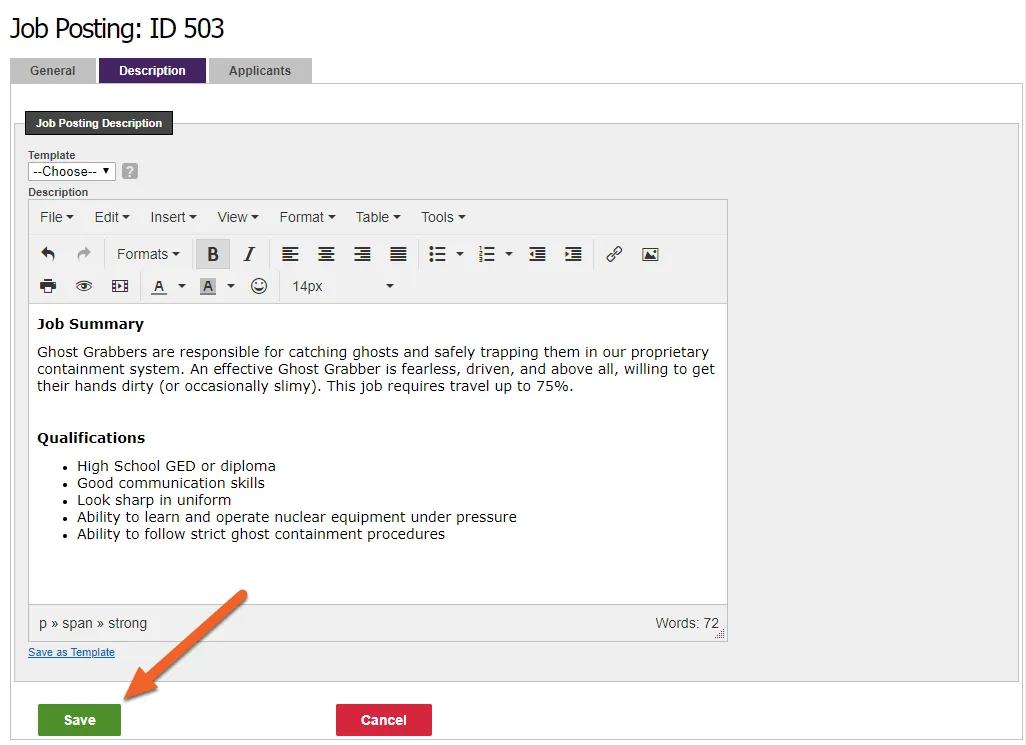Open background color picker arrow

tap(230, 286)
